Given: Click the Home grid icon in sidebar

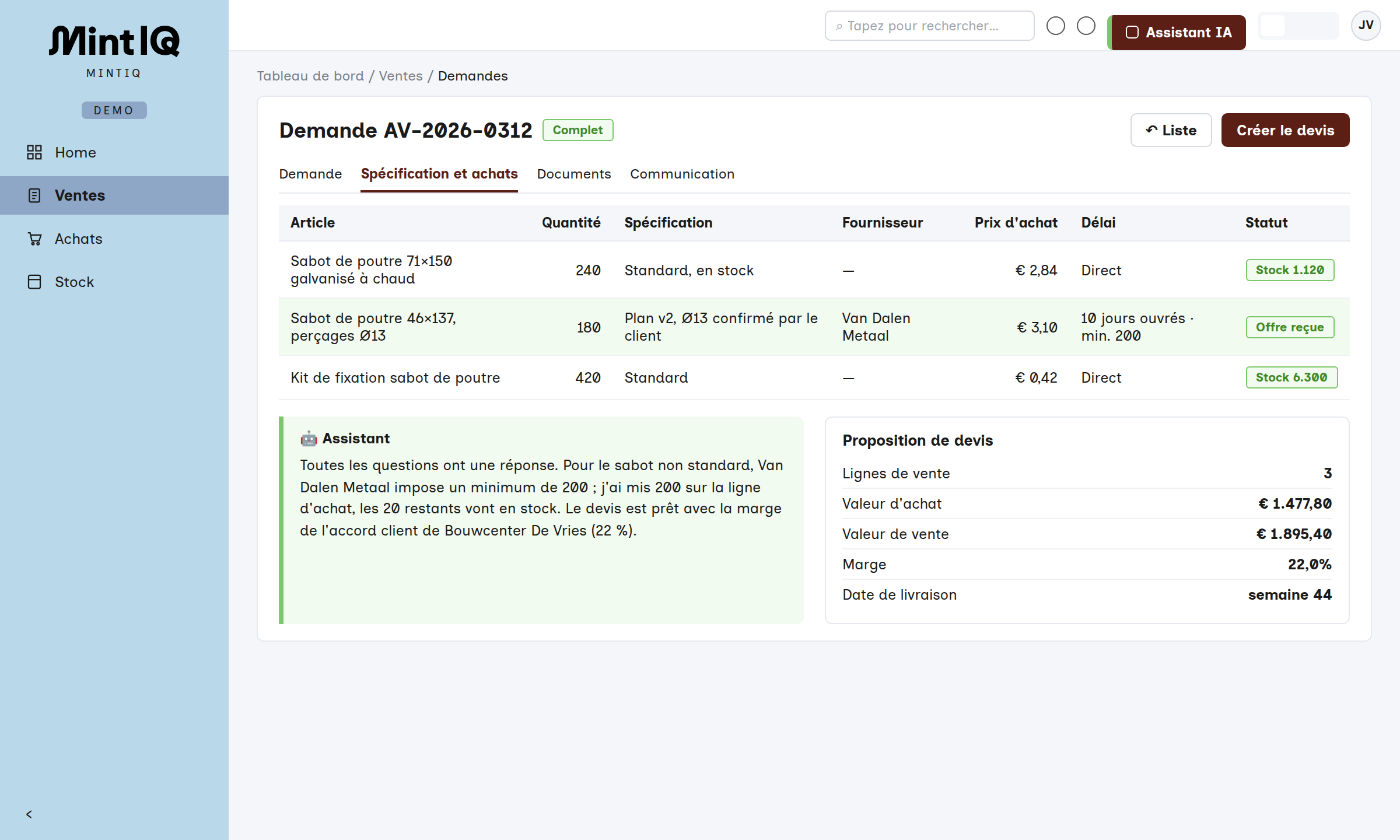Looking at the screenshot, I should (x=34, y=152).
